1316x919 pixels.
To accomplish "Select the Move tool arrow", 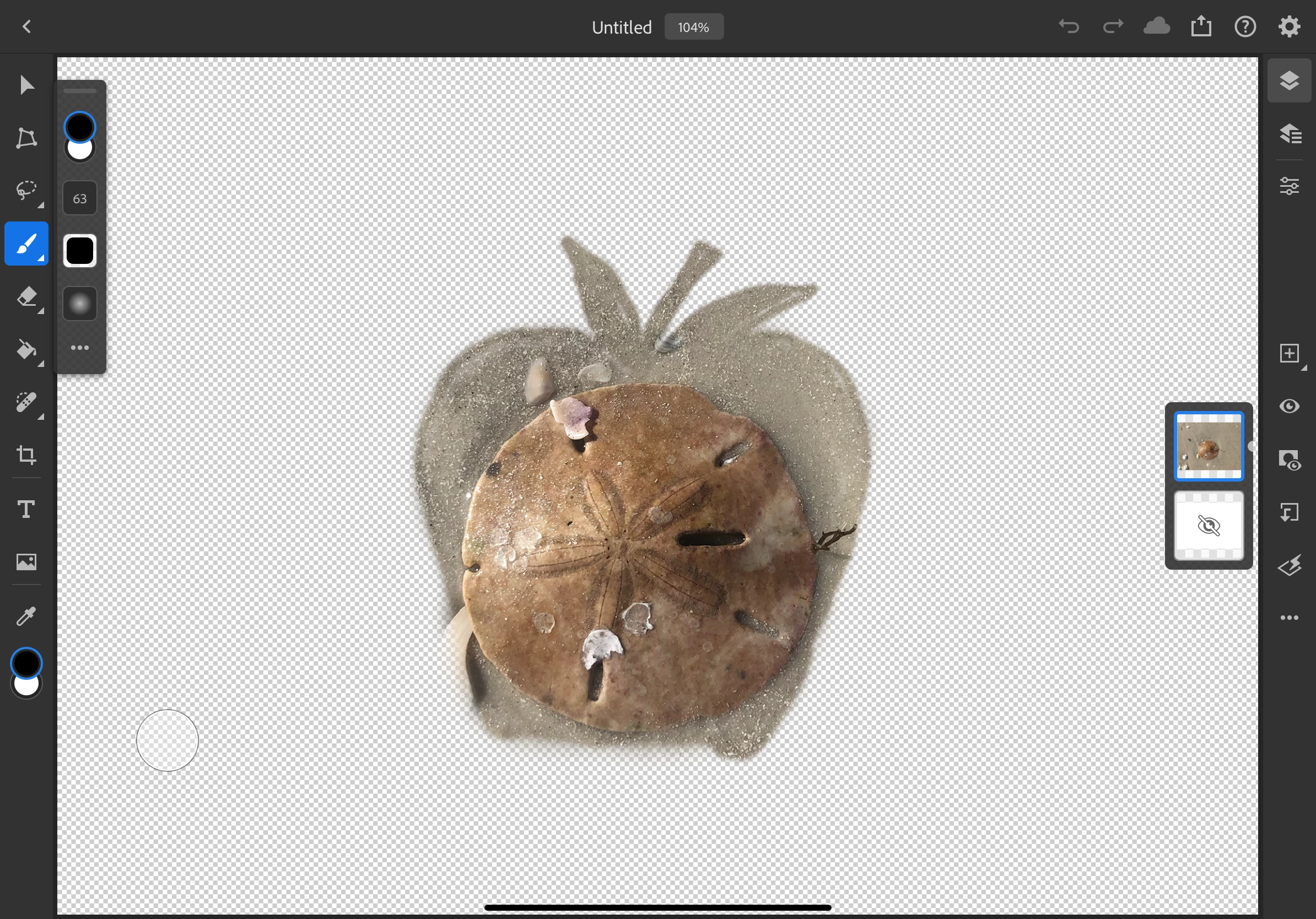I will 26,85.
